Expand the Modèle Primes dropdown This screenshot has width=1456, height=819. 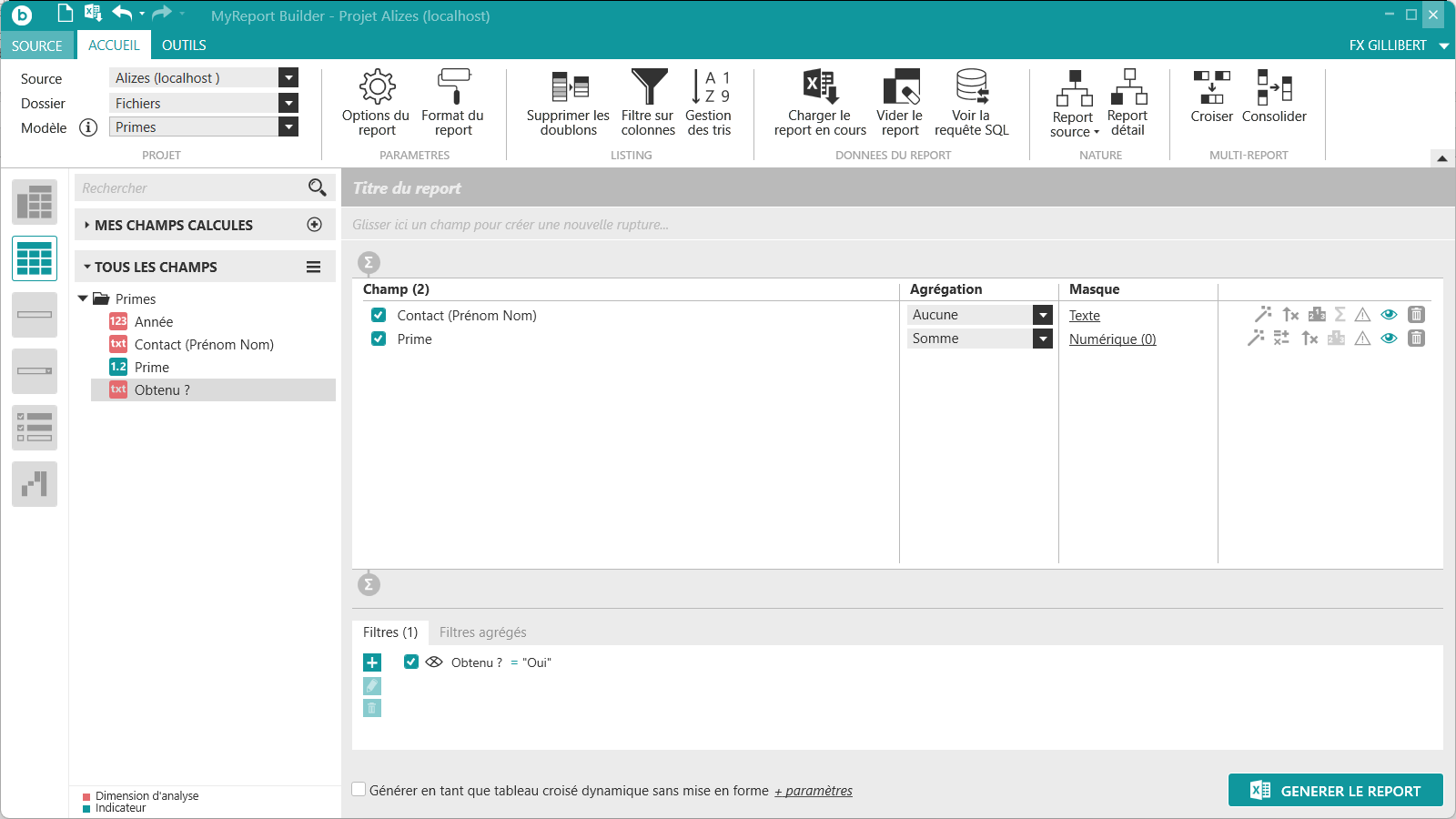pyautogui.click(x=288, y=127)
